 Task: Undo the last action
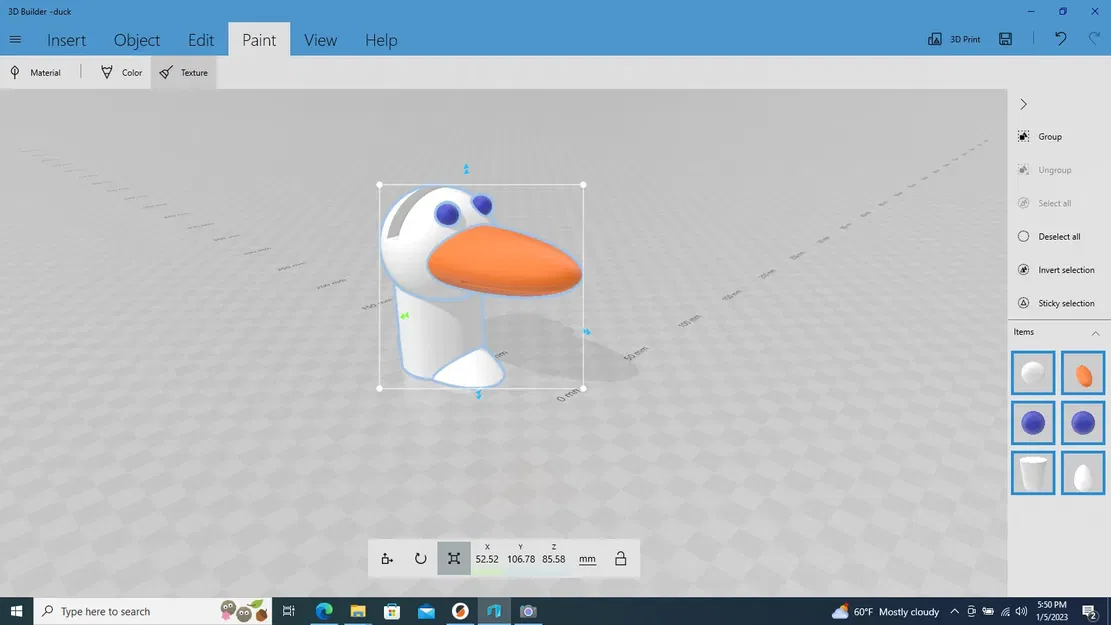[x=1060, y=39]
